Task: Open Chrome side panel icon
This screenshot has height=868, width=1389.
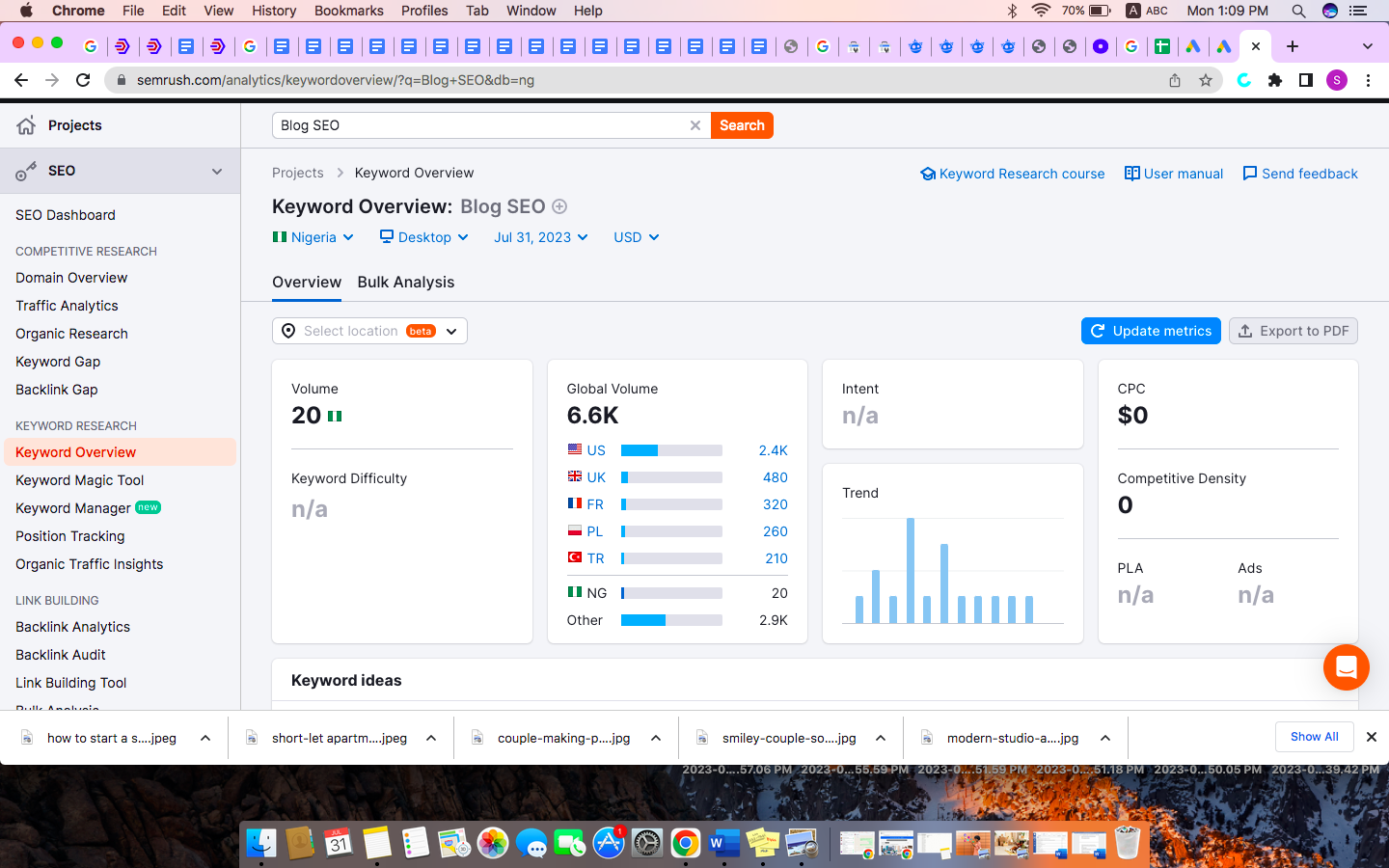Action: 1306,80
